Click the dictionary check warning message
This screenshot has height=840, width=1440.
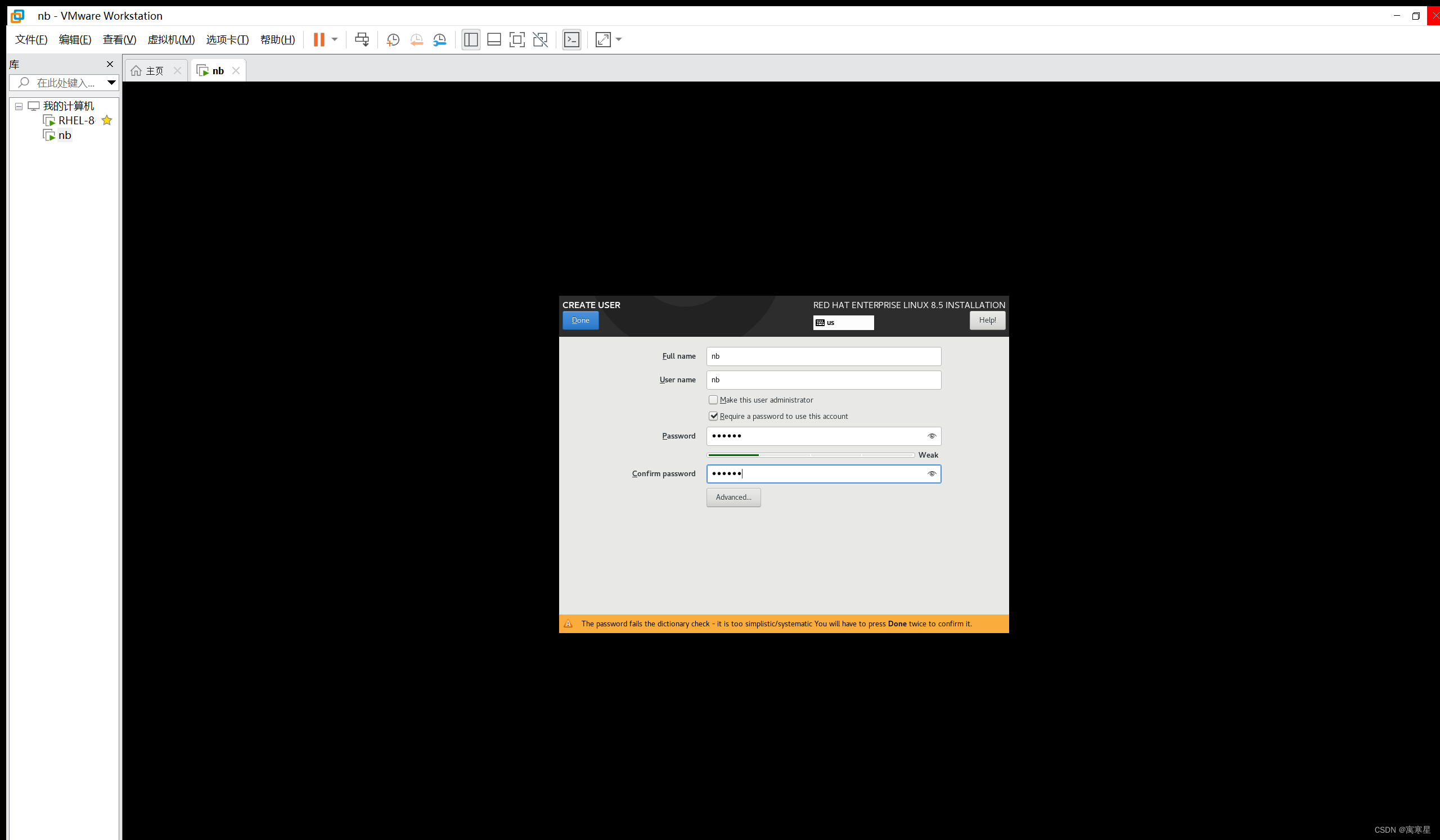776,624
